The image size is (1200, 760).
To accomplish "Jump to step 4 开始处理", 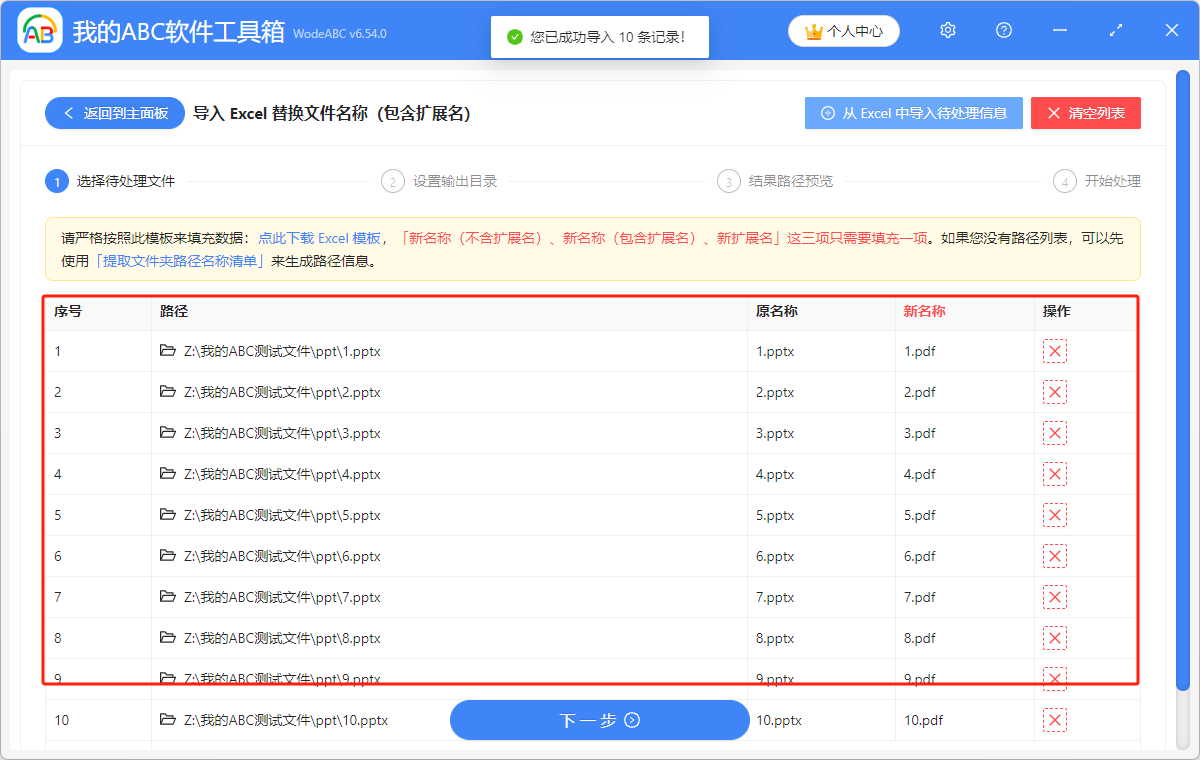I will pyautogui.click(x=1098, y=181).
